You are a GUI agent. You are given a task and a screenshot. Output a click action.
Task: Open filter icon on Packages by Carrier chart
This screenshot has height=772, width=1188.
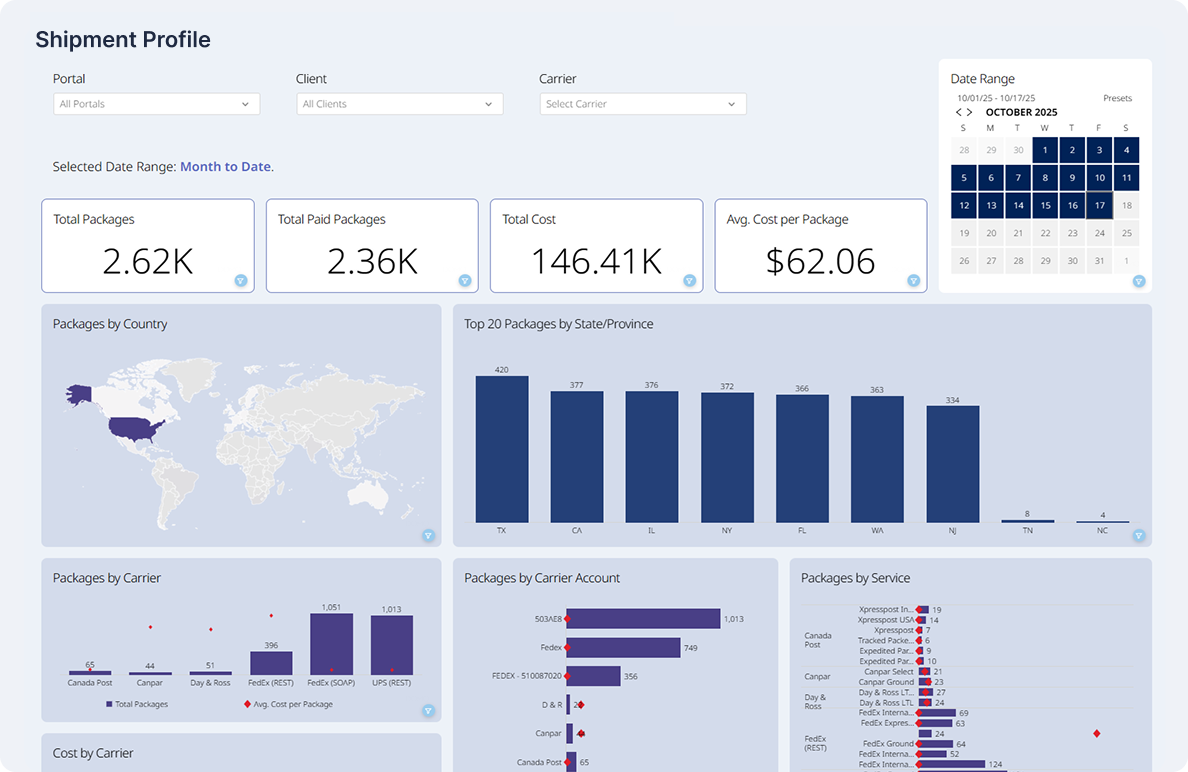[428, 711]
